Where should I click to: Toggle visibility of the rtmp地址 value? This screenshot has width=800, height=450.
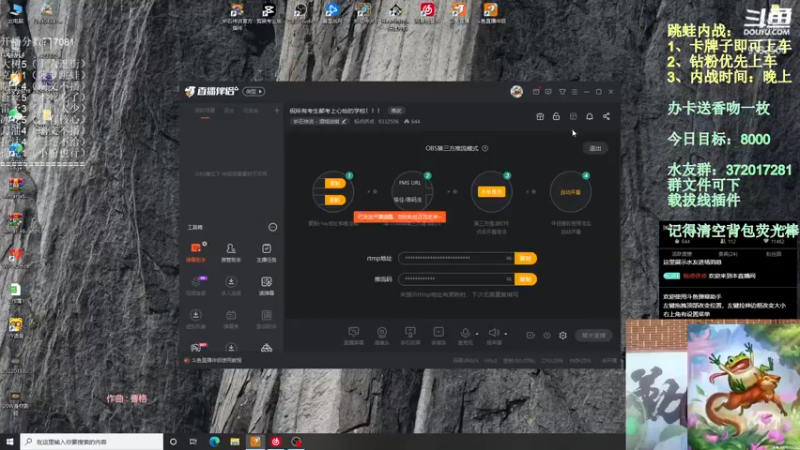509,258
